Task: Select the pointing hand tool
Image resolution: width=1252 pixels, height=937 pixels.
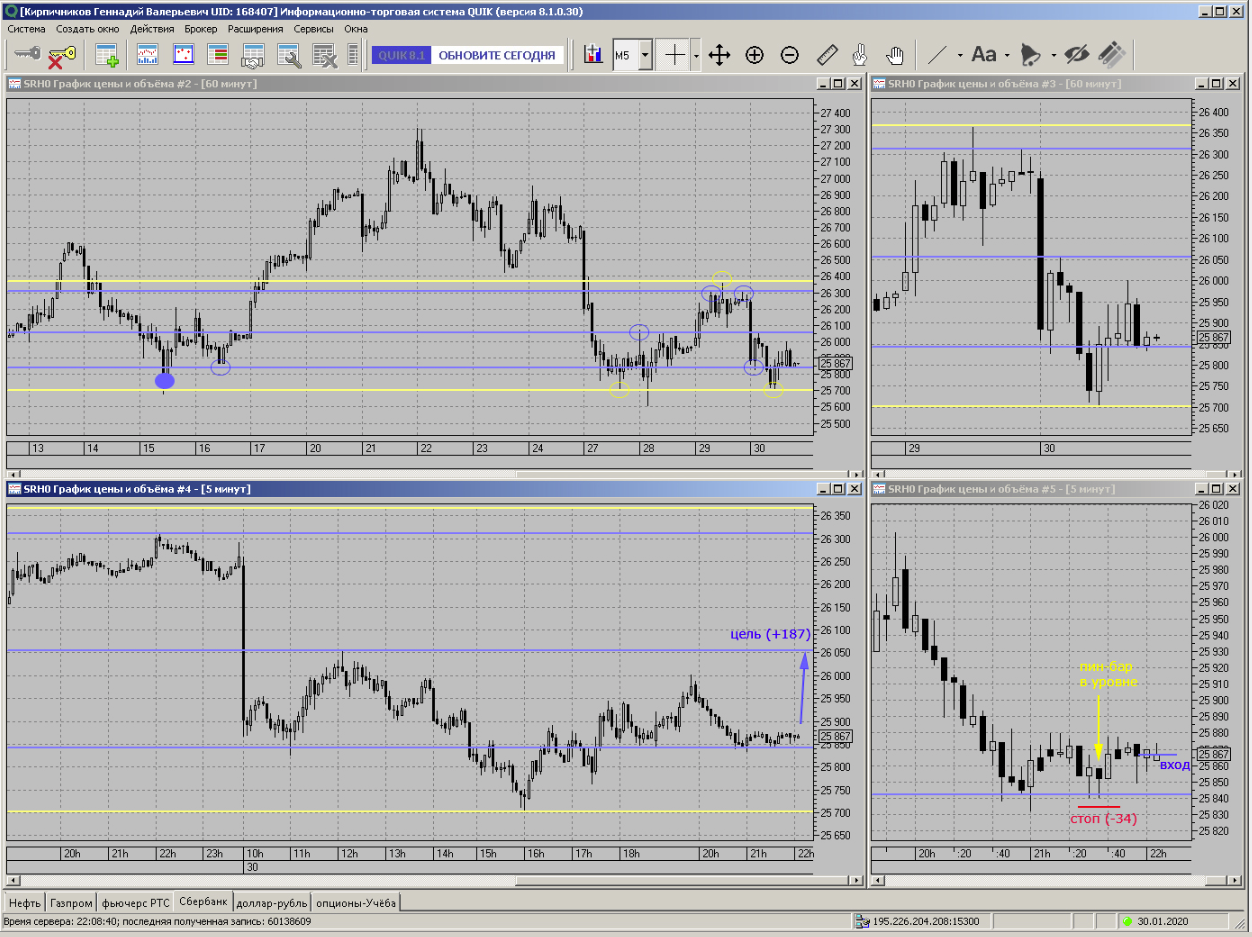Action: coord(859,55)
